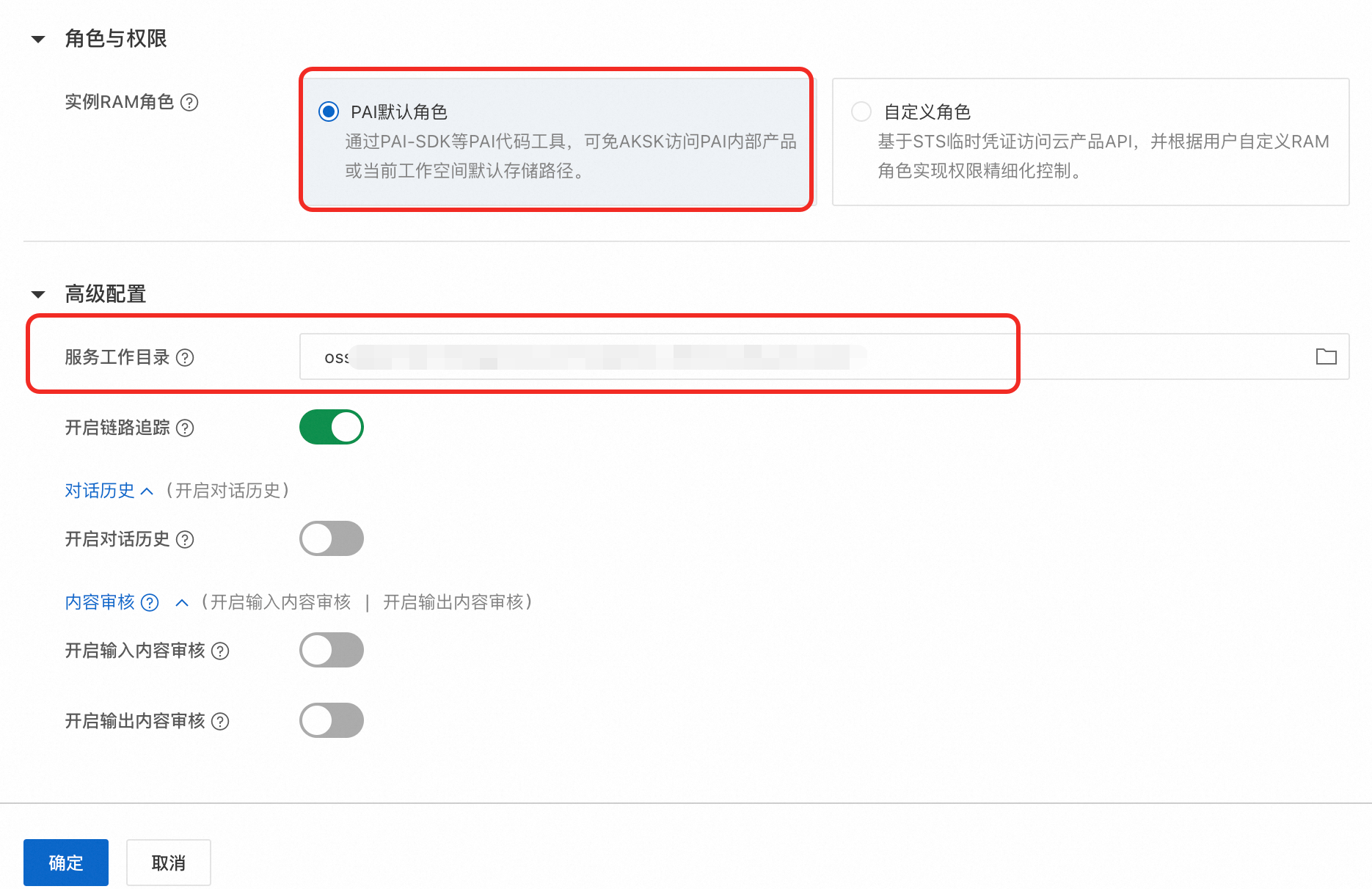Disable the 开启链路追踪 switch
Screen dimensions: 1372x889
click(x=332, y=427)
